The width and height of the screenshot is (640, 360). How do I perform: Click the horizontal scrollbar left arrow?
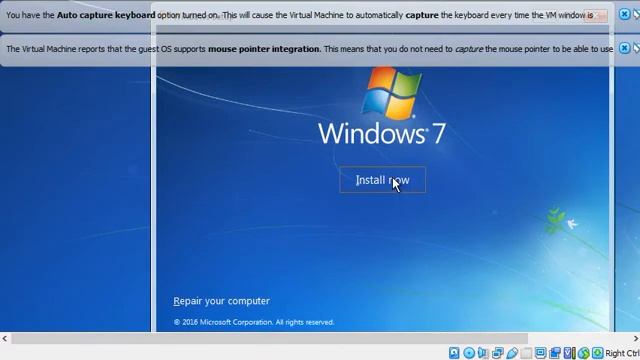click(4, 338)
